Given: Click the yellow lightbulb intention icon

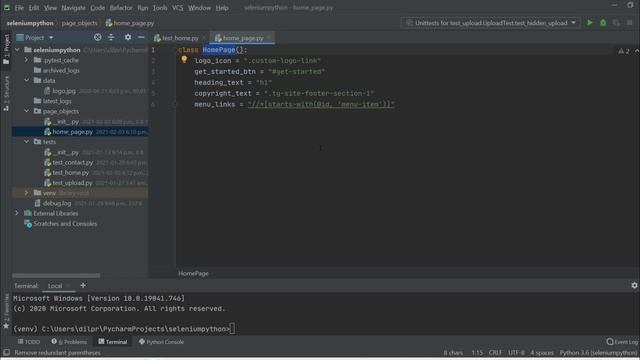Looking at the screenshot, I should [x=184, y=60].
